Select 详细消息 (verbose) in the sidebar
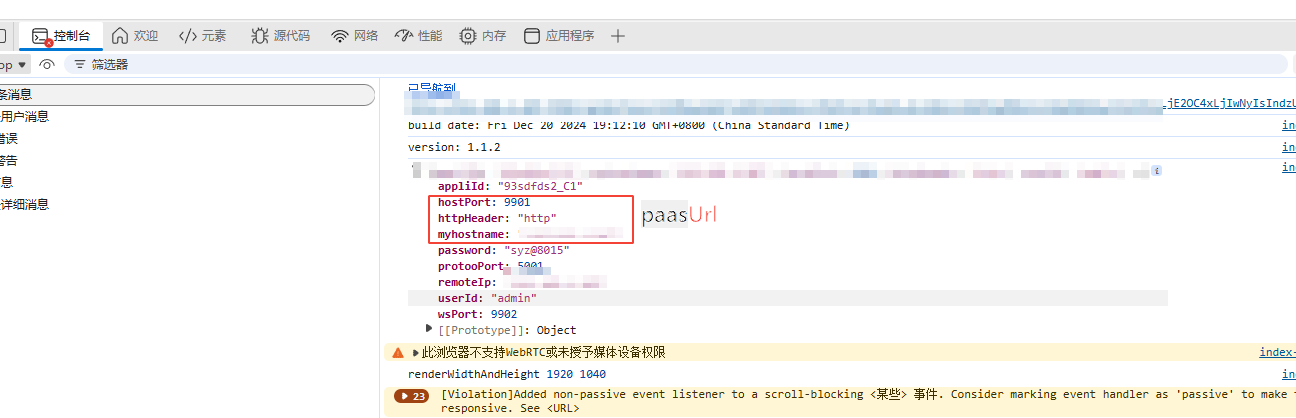Screen dimensions: 1296x418 [x=25, y=204]
